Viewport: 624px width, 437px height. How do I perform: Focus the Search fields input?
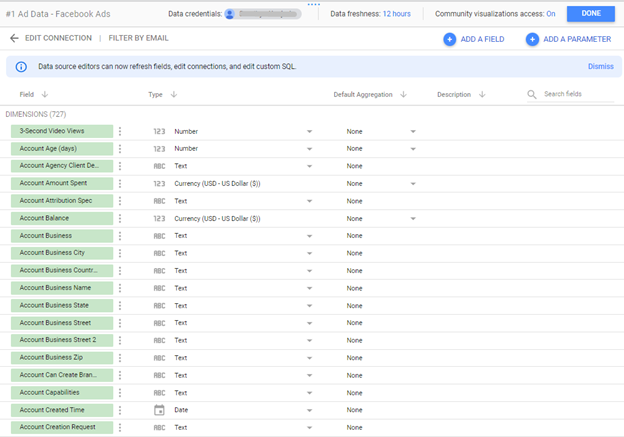579,94
